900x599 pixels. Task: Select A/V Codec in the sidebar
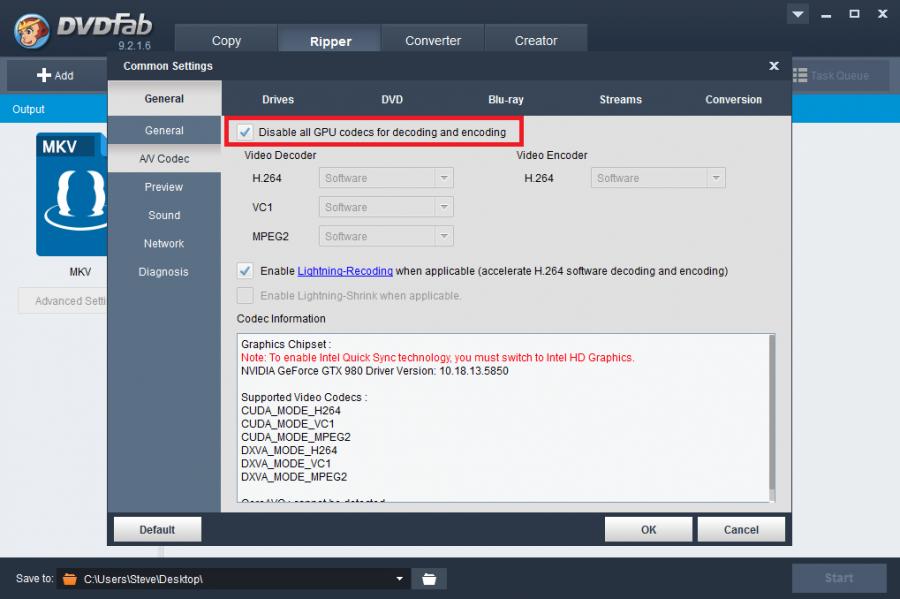[164, 159]
